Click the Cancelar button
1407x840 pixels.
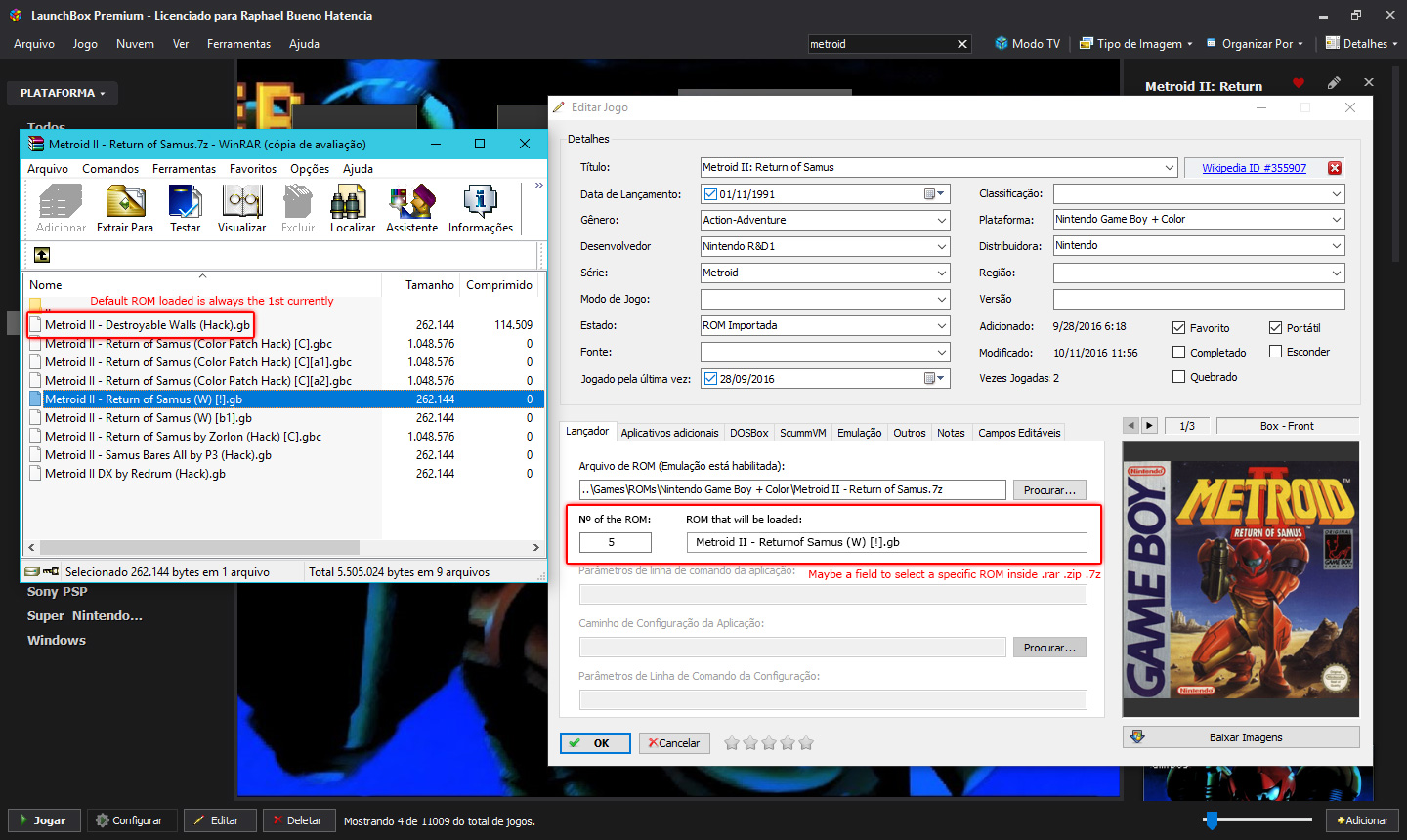tap(674, 743)
